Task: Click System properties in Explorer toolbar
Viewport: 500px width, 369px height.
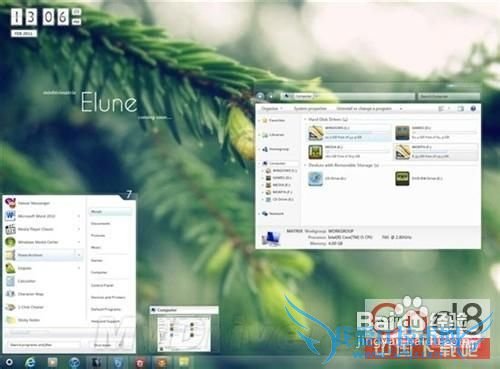Action: pyautogui.click(x=310, y=109)
